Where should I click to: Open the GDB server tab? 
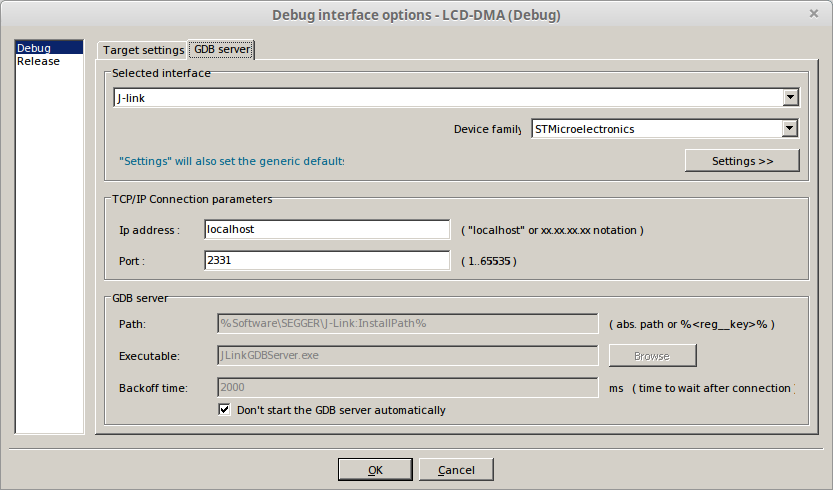221,49
